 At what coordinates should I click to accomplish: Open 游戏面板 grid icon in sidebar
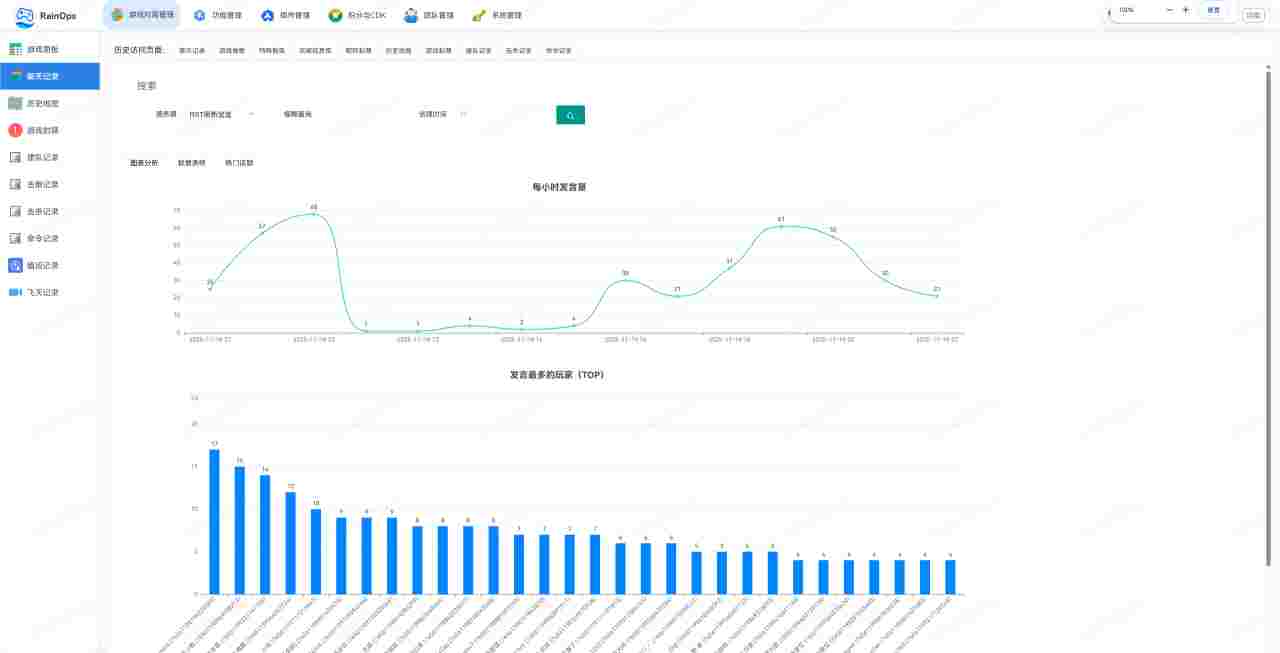(15, 49)
